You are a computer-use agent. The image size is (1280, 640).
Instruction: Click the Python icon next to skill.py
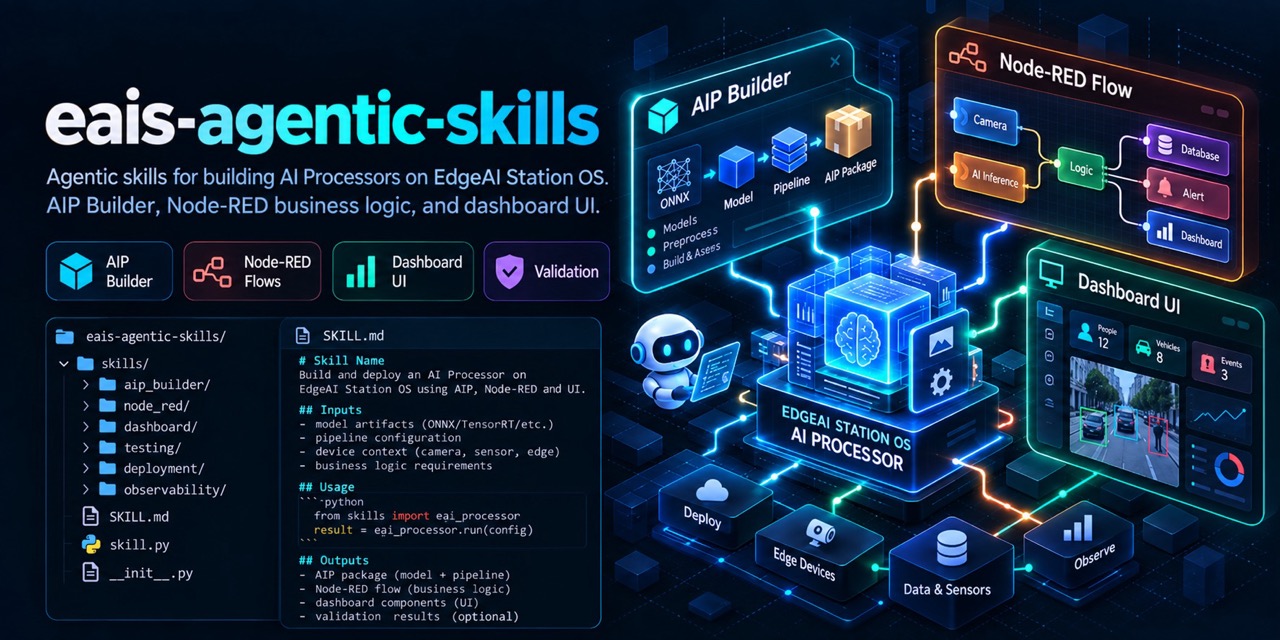pos(90,545)
